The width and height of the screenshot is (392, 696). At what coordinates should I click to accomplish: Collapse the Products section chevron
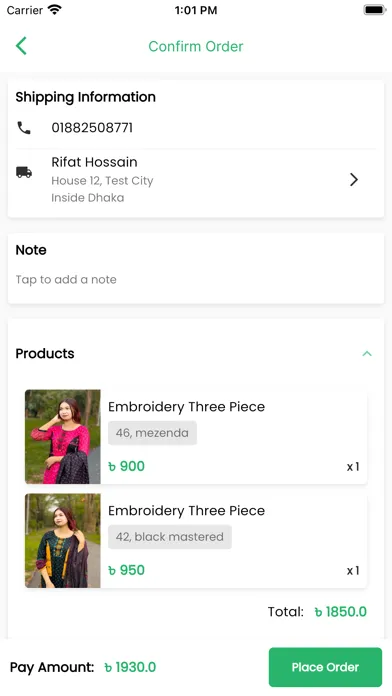pos(367,354)
